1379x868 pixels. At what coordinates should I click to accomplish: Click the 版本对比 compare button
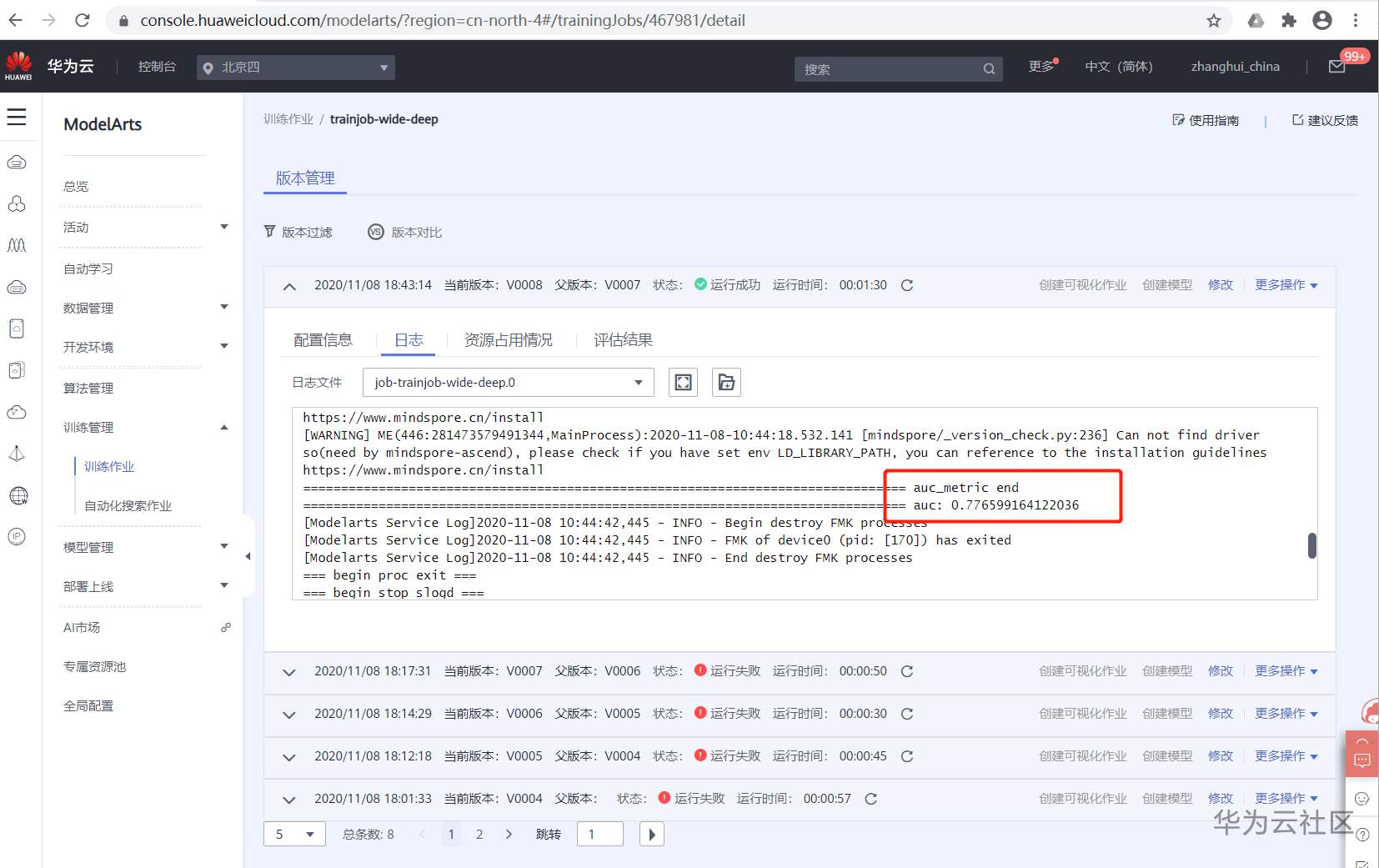point(405,232)
